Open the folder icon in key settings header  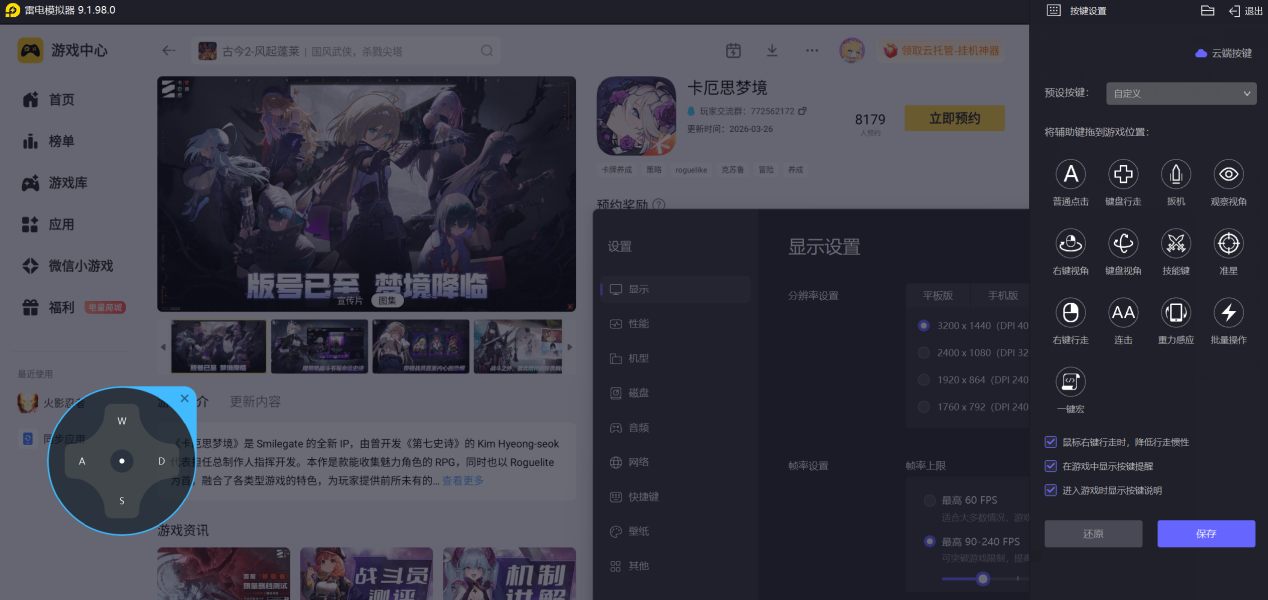(1207, 10)
